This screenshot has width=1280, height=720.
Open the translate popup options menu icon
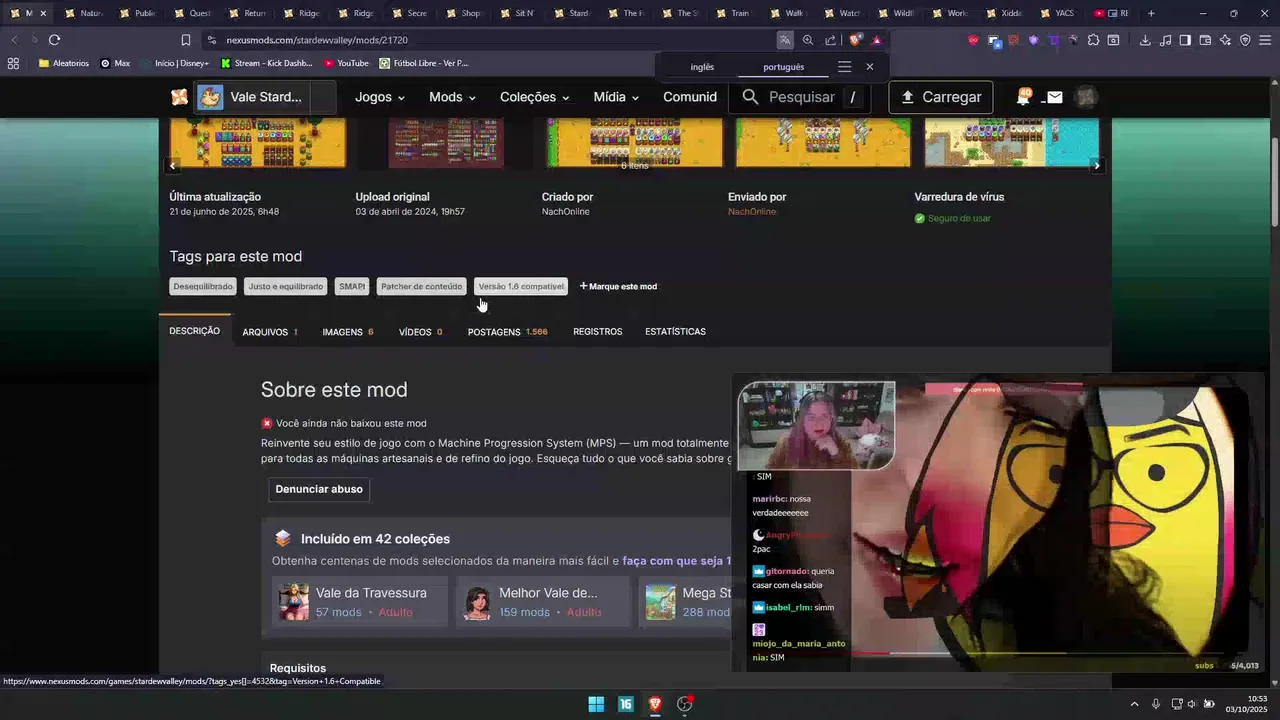(x=844, y=67)
